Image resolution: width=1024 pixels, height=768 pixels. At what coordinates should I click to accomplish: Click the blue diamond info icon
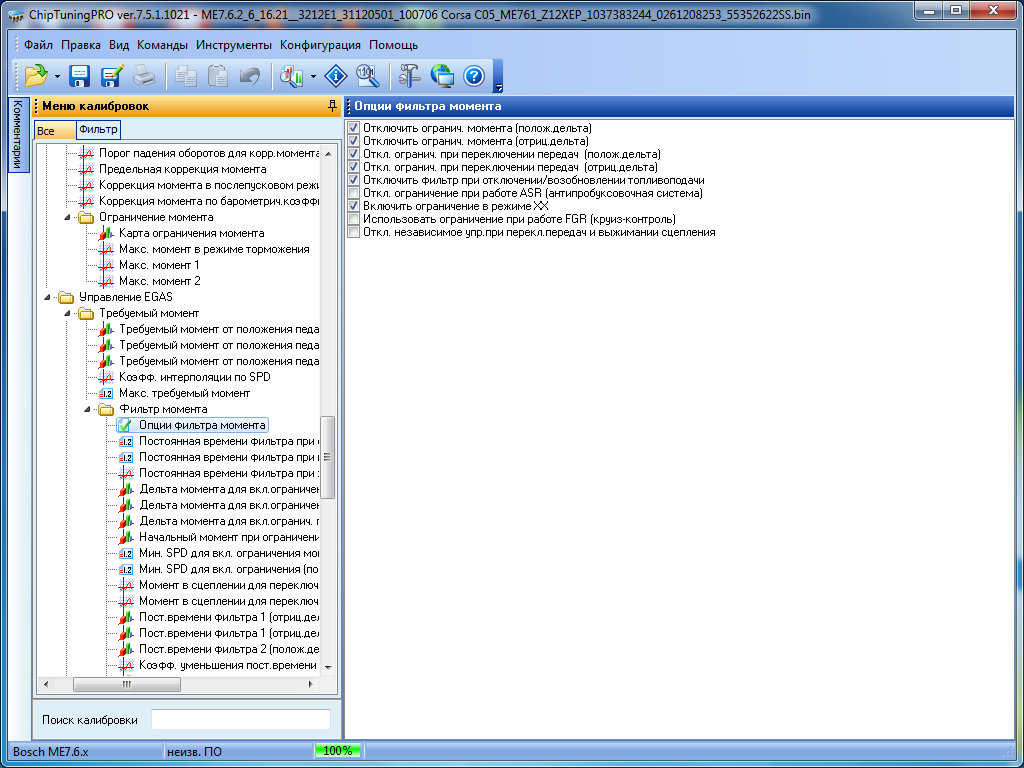tap(336, 76)
